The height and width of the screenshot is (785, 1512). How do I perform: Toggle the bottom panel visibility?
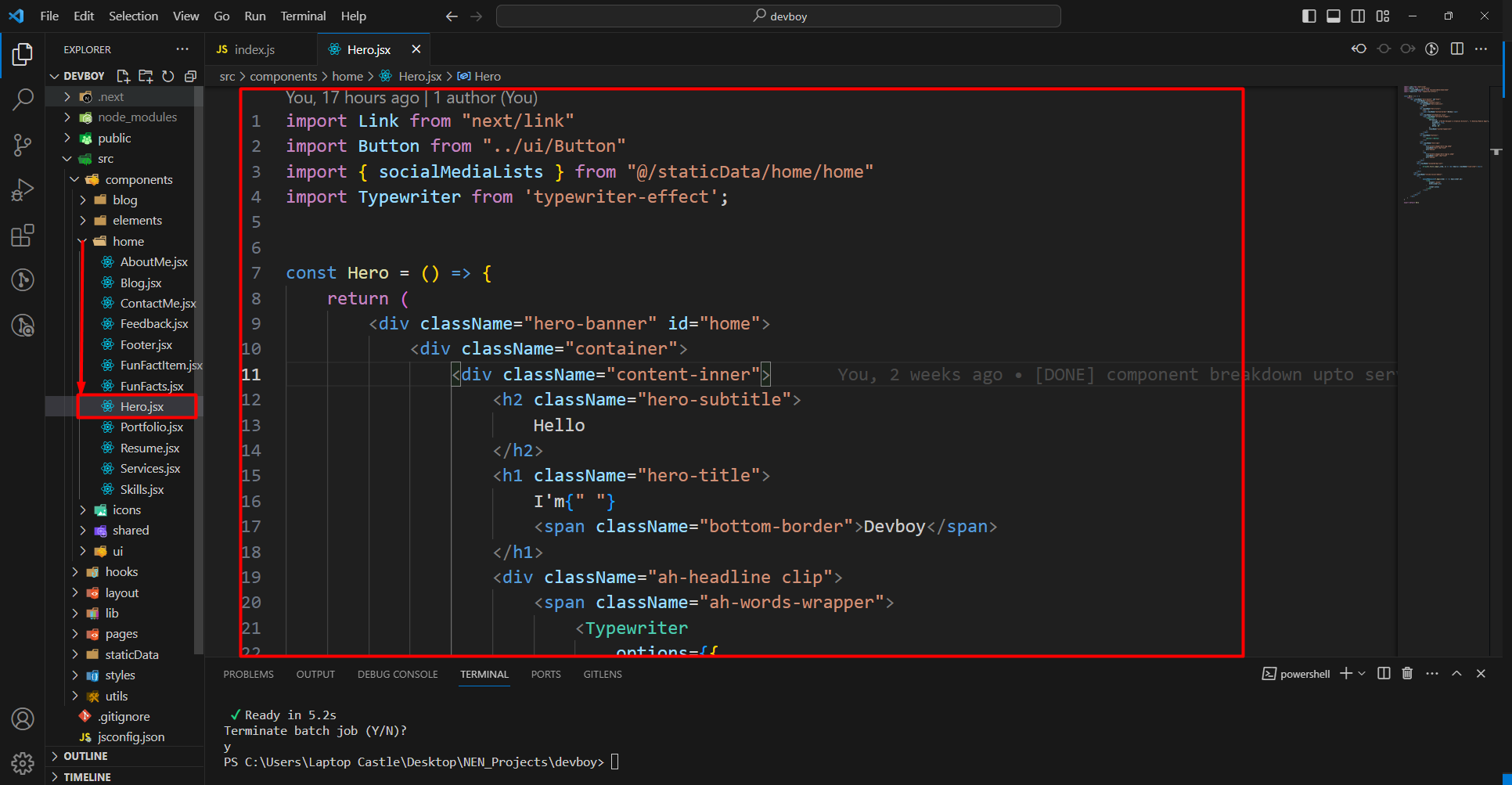coord(1334,16)
